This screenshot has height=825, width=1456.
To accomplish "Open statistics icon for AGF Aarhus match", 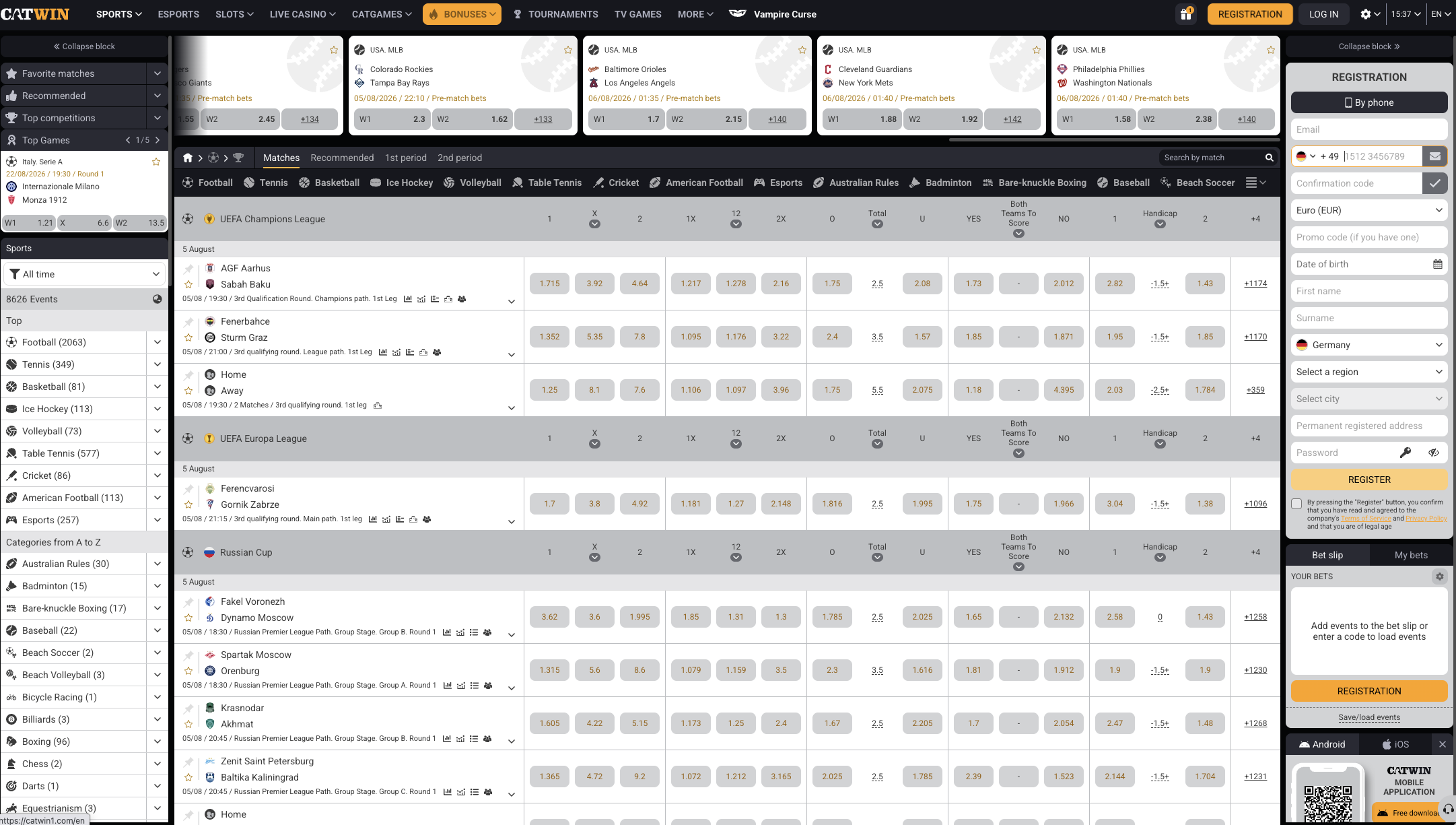I will 408,299.
